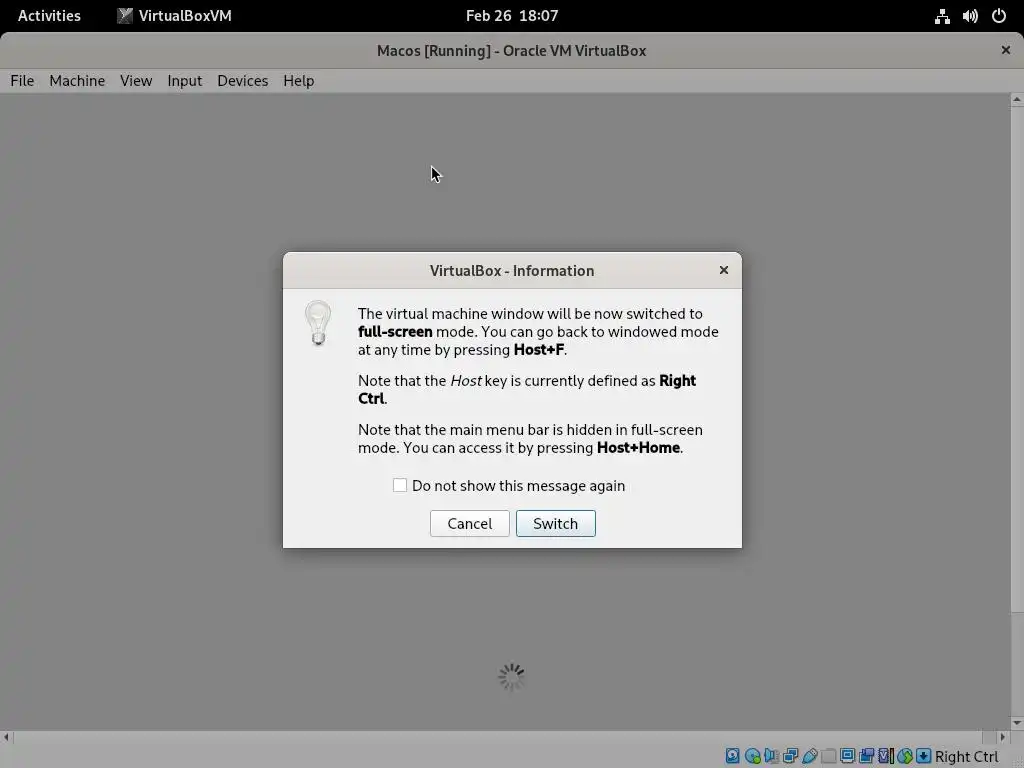
Task: Click the display status icon
Action: click(x=848, y=756)
